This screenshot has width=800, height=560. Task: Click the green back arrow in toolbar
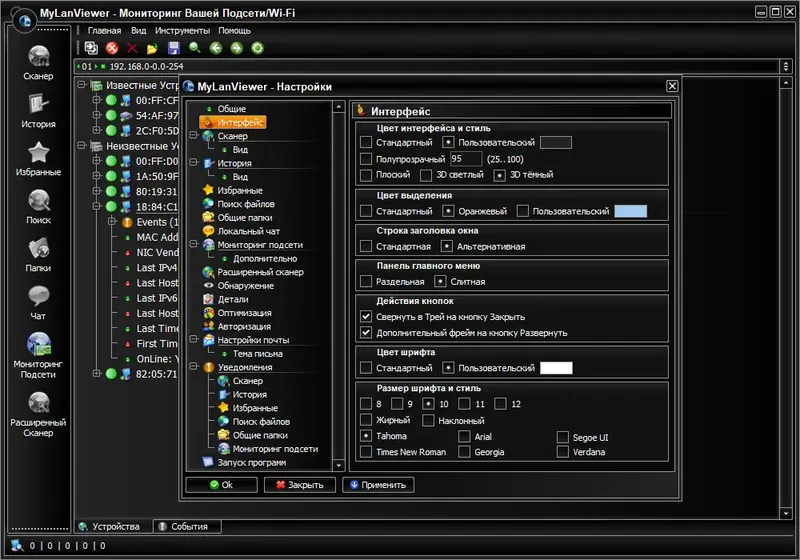click(x=217, y=48)
